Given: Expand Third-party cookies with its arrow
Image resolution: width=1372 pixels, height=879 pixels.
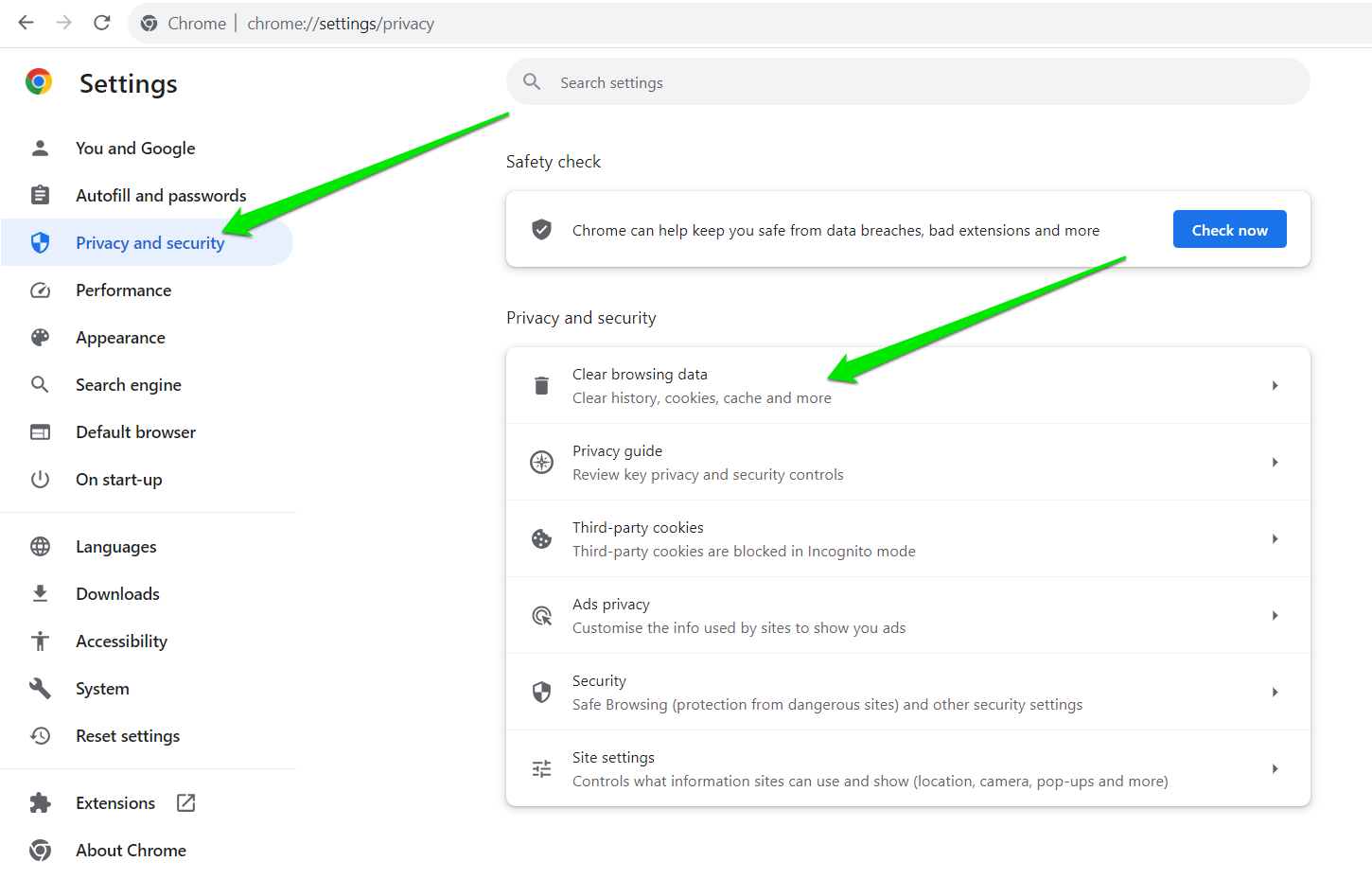Looking at the screenshot, I should (1275, 538).
